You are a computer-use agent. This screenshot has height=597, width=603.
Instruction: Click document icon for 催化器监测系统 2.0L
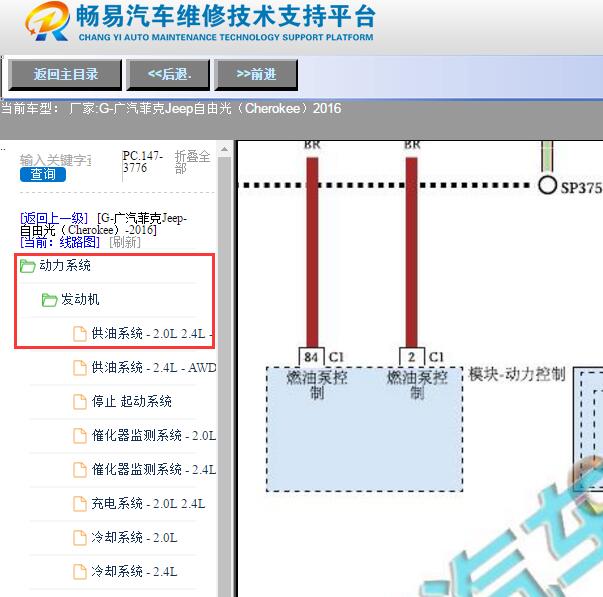click(80, 435)
